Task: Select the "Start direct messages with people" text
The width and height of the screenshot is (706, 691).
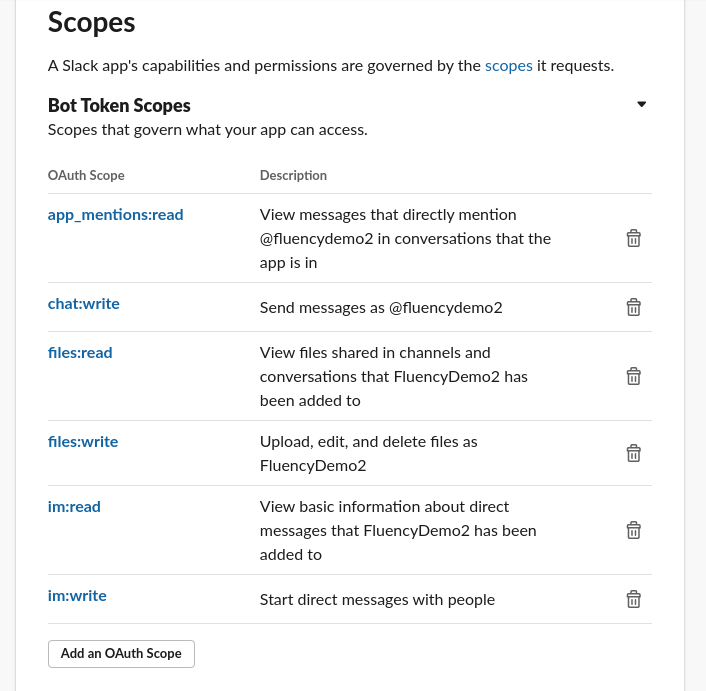Action: tap(377, 600)
